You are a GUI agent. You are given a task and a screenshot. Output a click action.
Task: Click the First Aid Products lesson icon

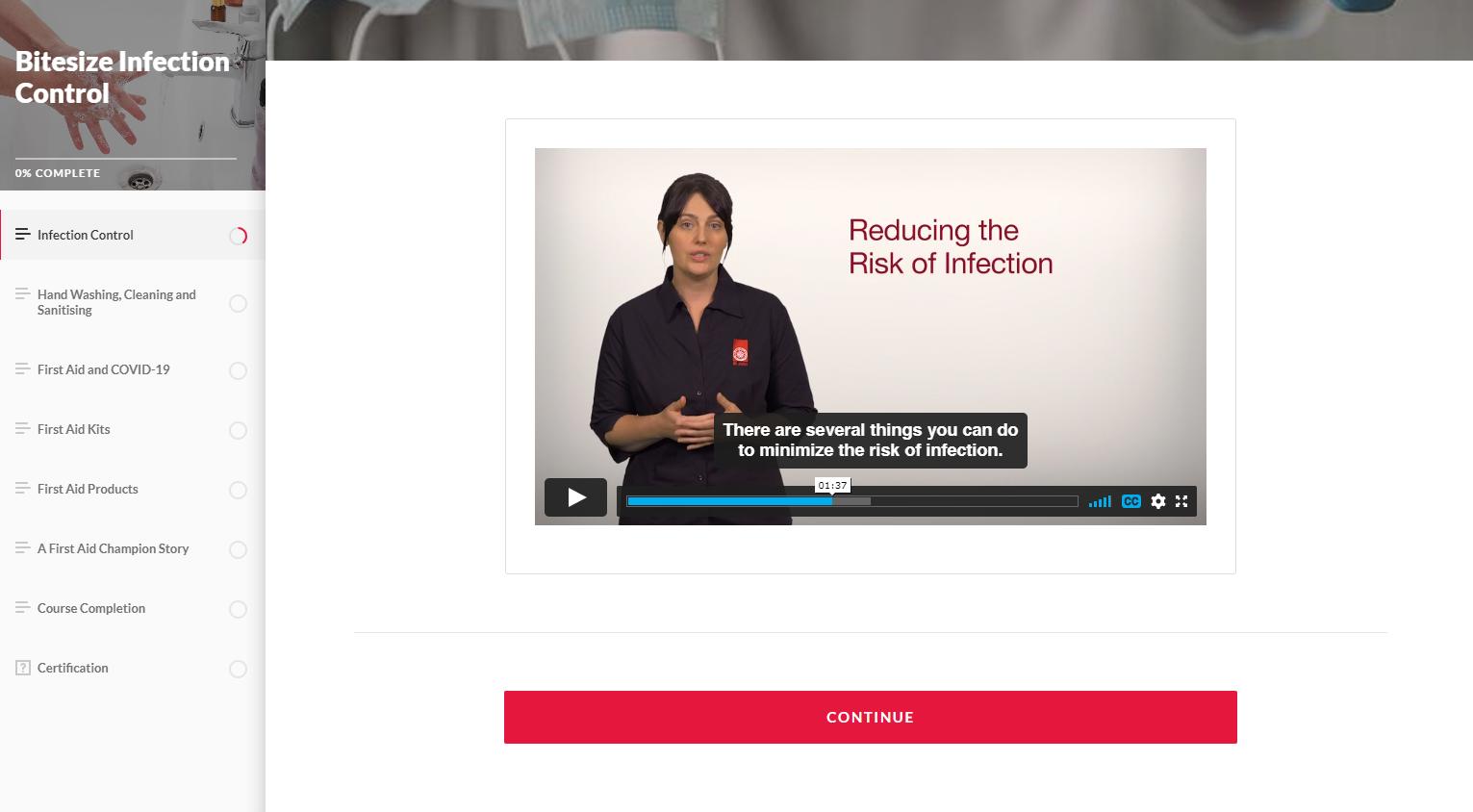click(x=23, y=489)
